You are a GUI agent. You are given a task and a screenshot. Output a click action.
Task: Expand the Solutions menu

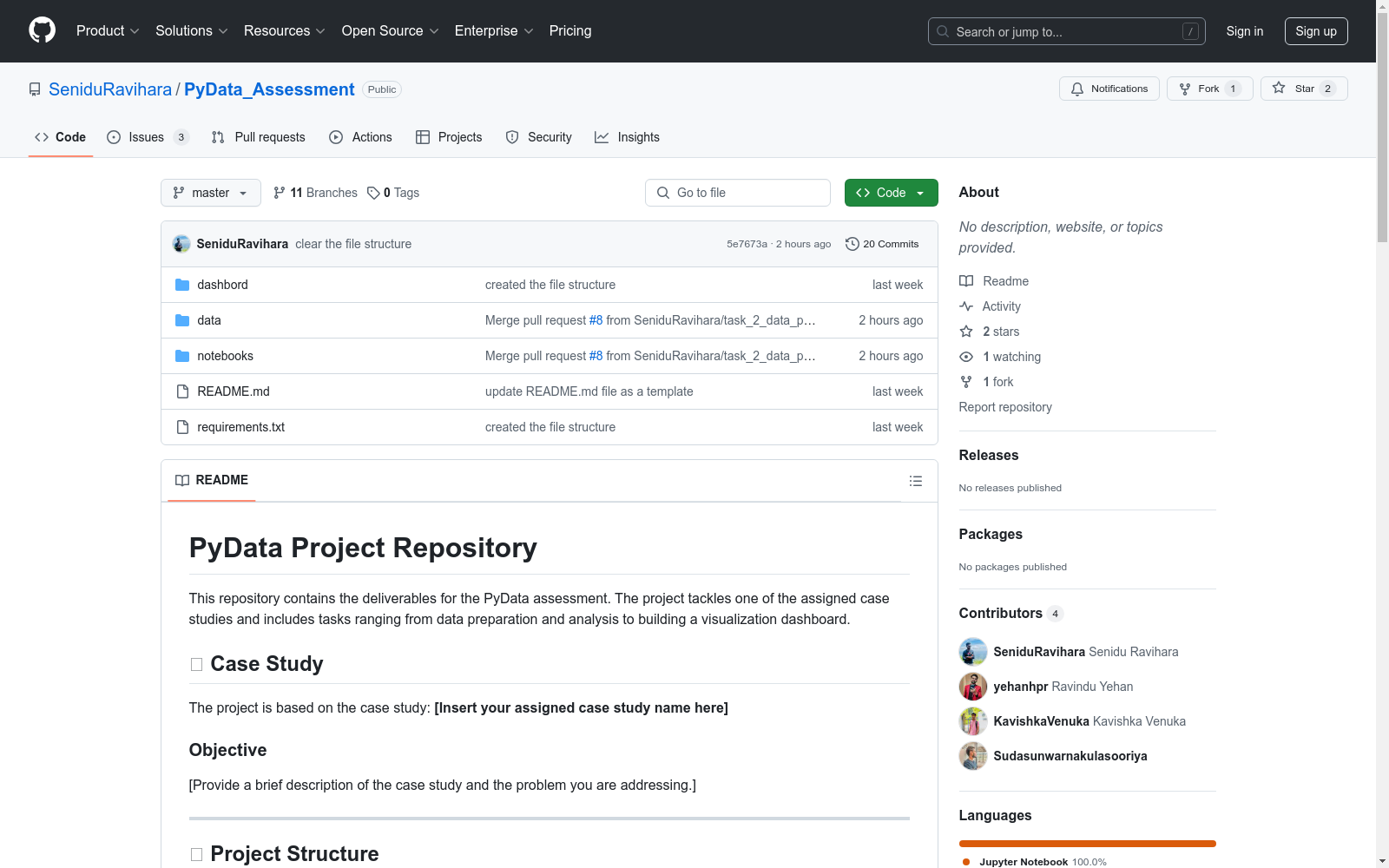[x=192, y=31]
